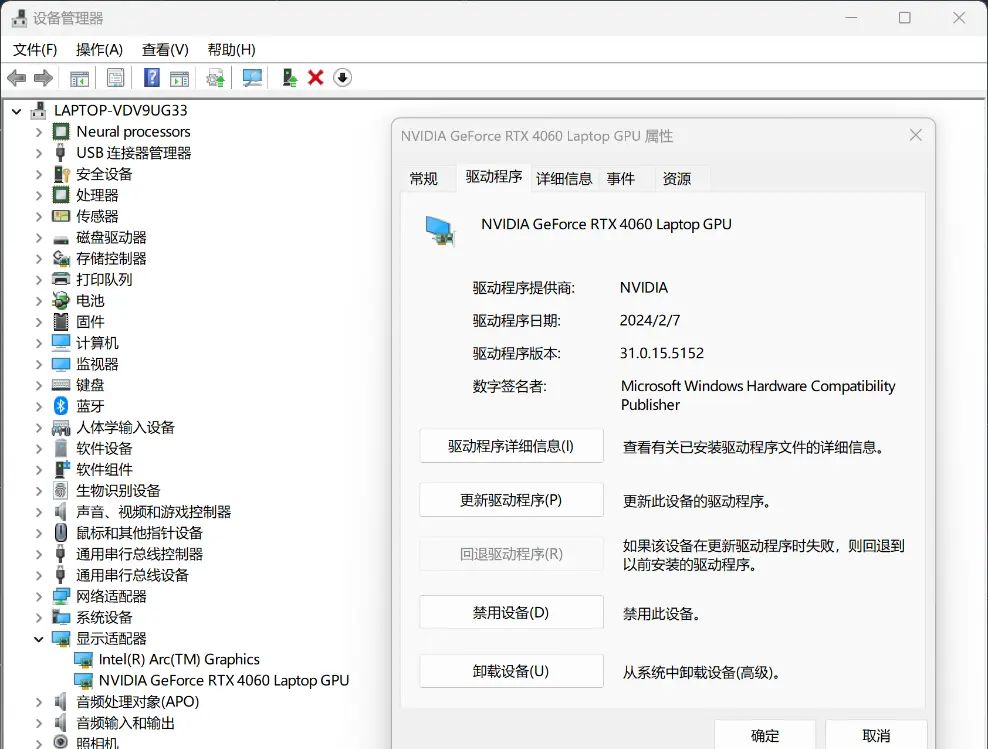Expand the 系统设备 category
988x749 pixels.
(x=39, y=617)
